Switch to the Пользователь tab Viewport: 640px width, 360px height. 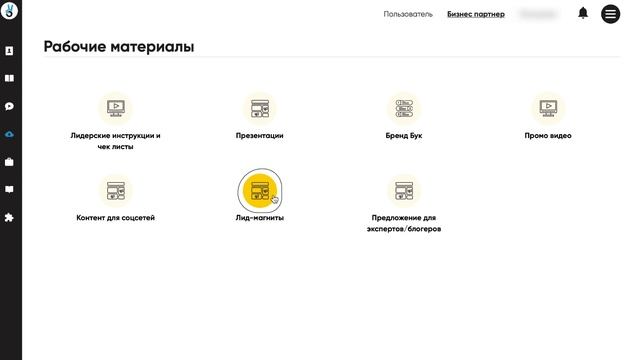click(x=408, y=14)
